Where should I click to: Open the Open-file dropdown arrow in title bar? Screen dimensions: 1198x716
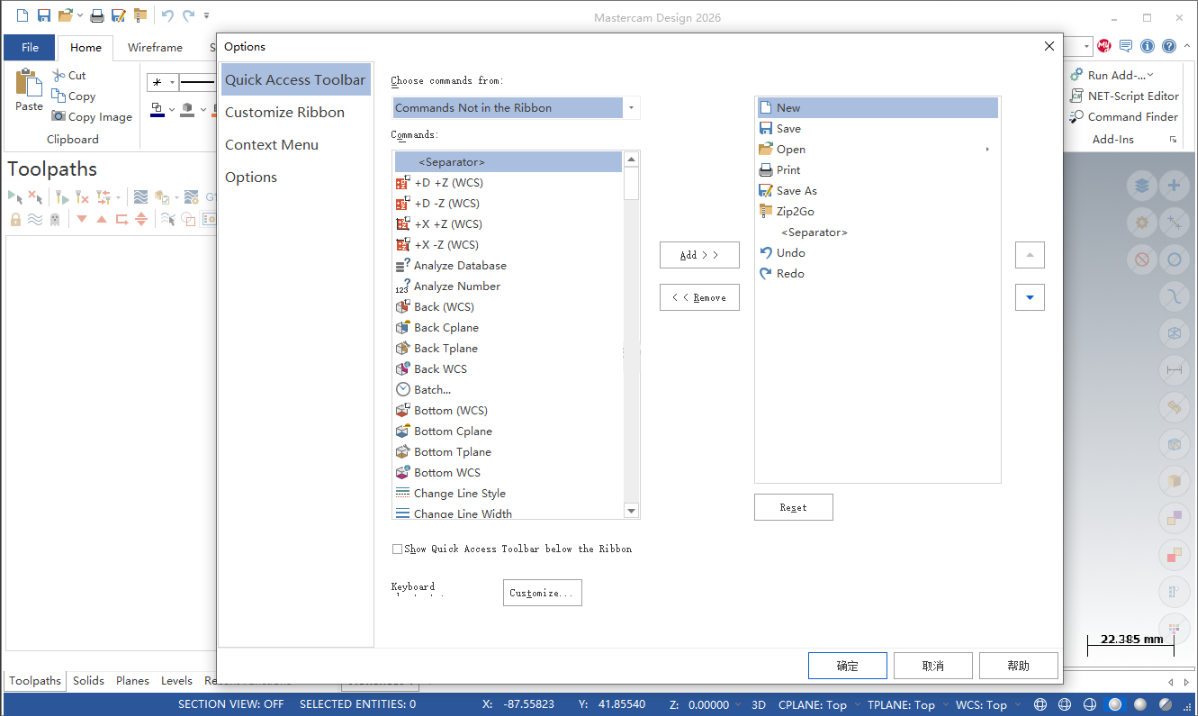pyautogui.click(x=79, y=15)
